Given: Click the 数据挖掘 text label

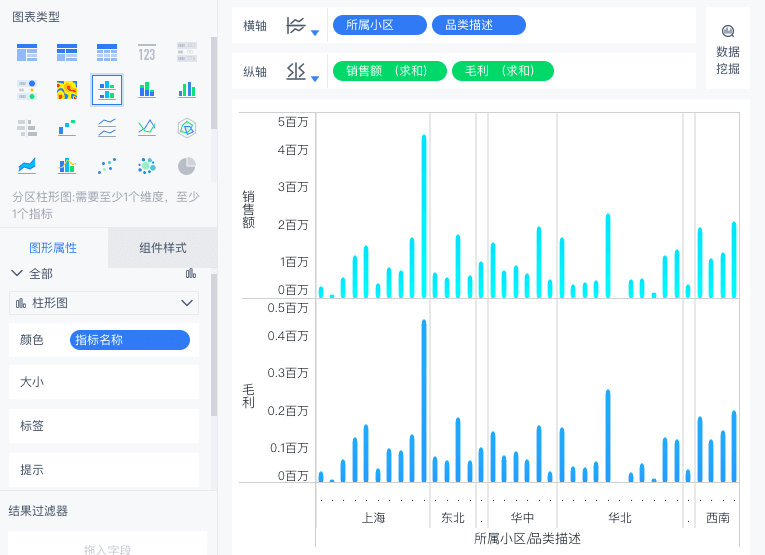Looking at the screenshot, I should (728, 60).
